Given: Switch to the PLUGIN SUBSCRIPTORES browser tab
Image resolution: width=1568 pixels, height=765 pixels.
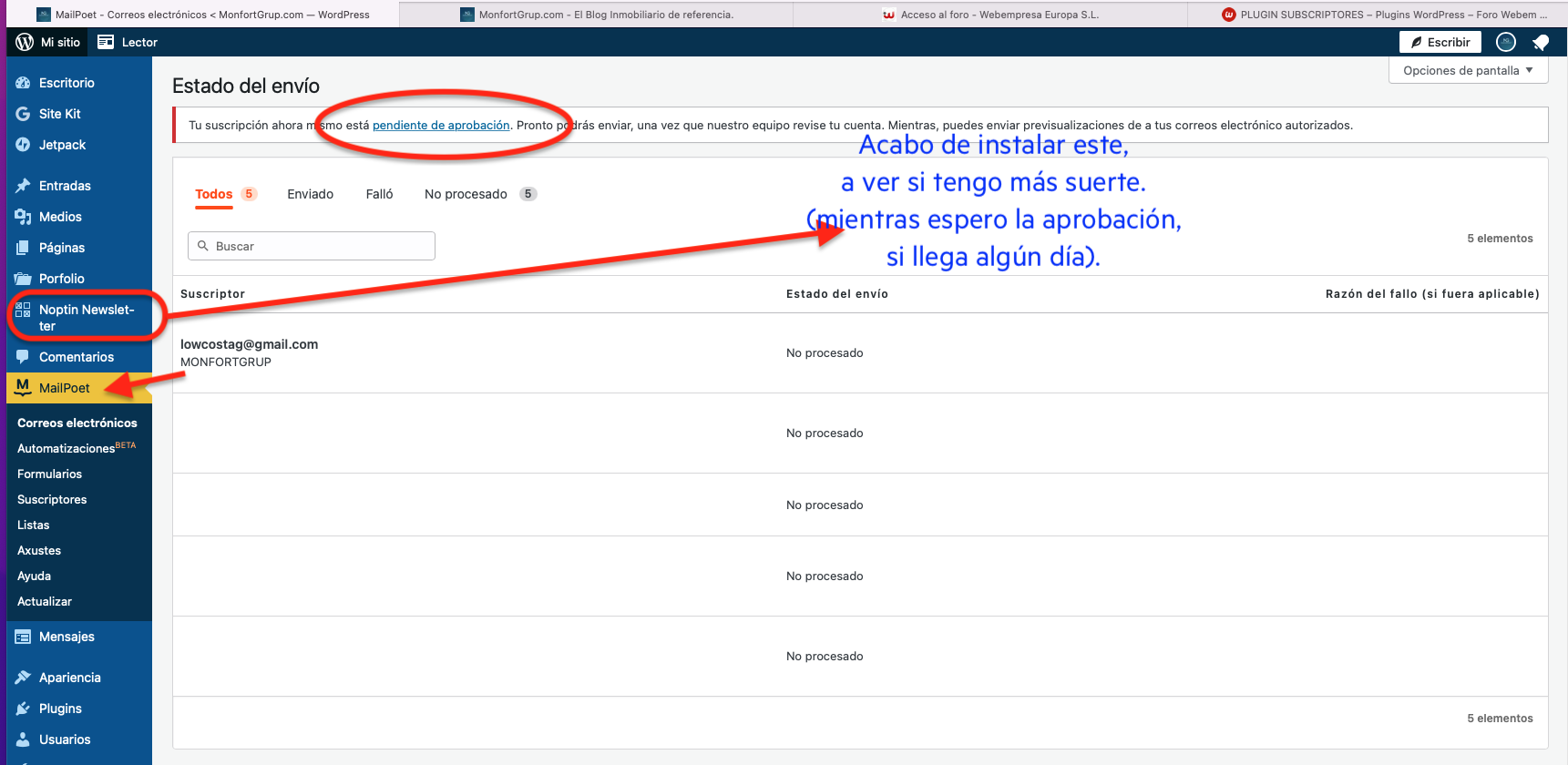Looking at the screenshot, I should [x=1378, y=15].
